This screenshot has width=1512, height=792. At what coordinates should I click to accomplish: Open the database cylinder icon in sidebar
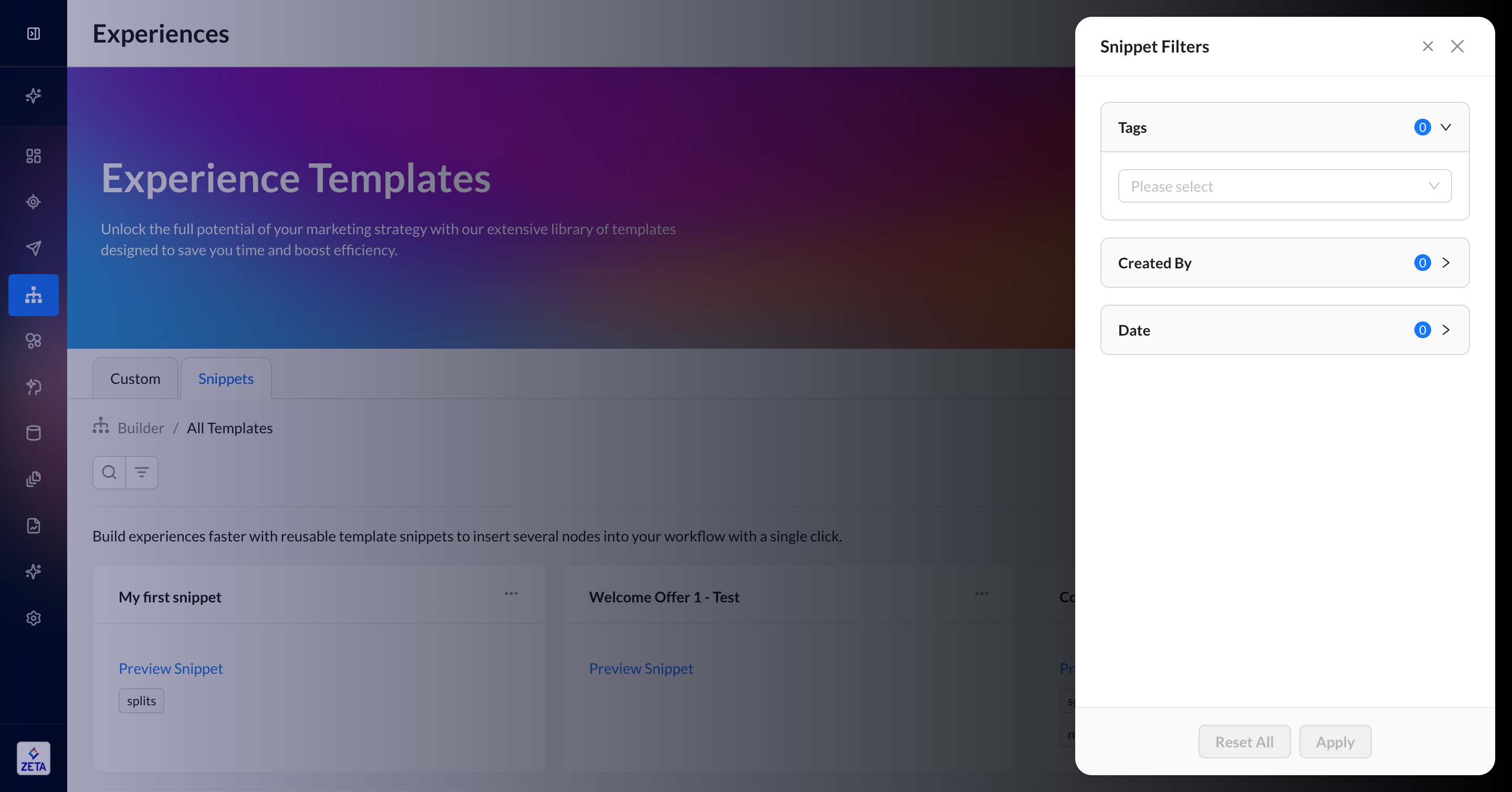click(x=34, y=433)
